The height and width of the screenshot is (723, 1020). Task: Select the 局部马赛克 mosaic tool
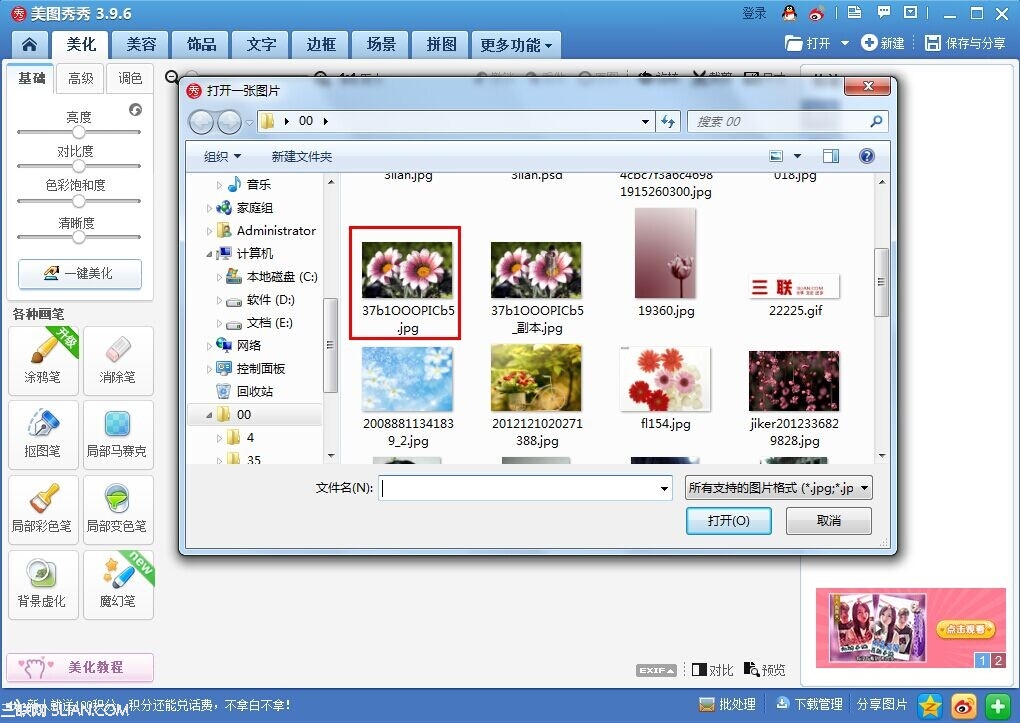click(x=118, y=435)
